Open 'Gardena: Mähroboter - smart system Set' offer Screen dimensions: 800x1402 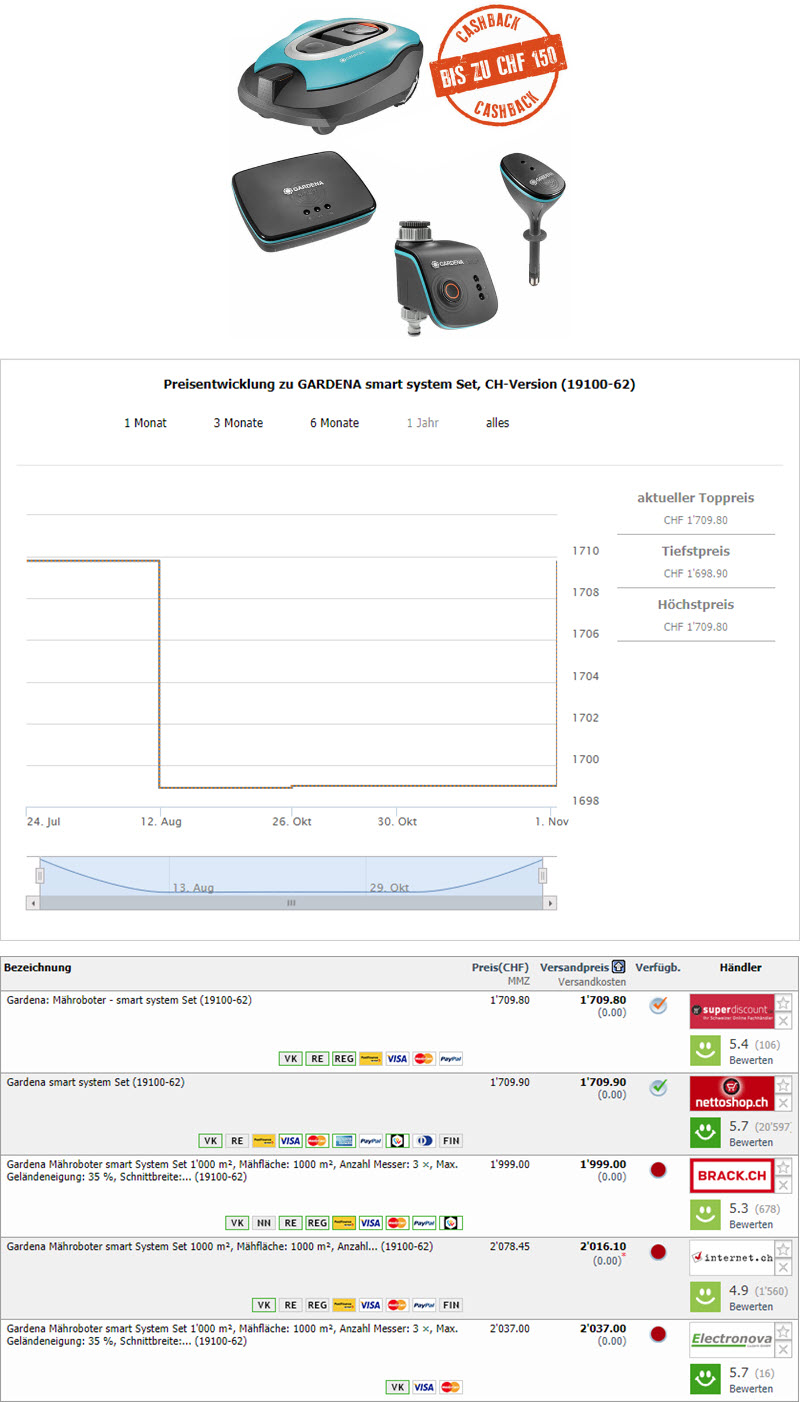point(129,1000)
